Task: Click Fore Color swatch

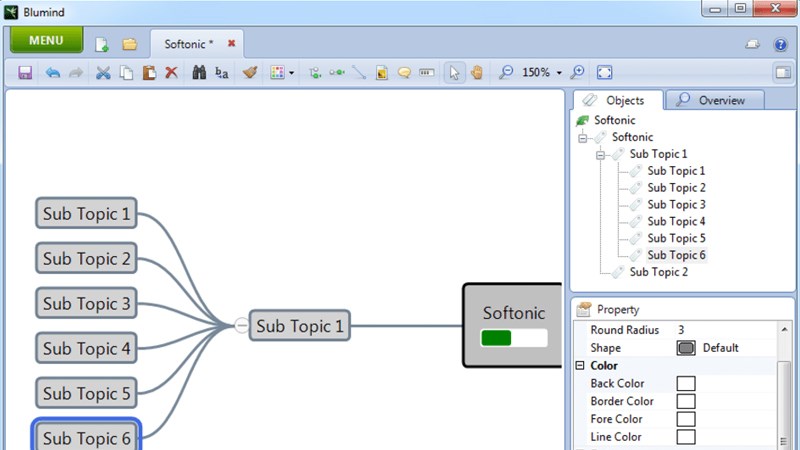Action: click(x=686, y=419)
